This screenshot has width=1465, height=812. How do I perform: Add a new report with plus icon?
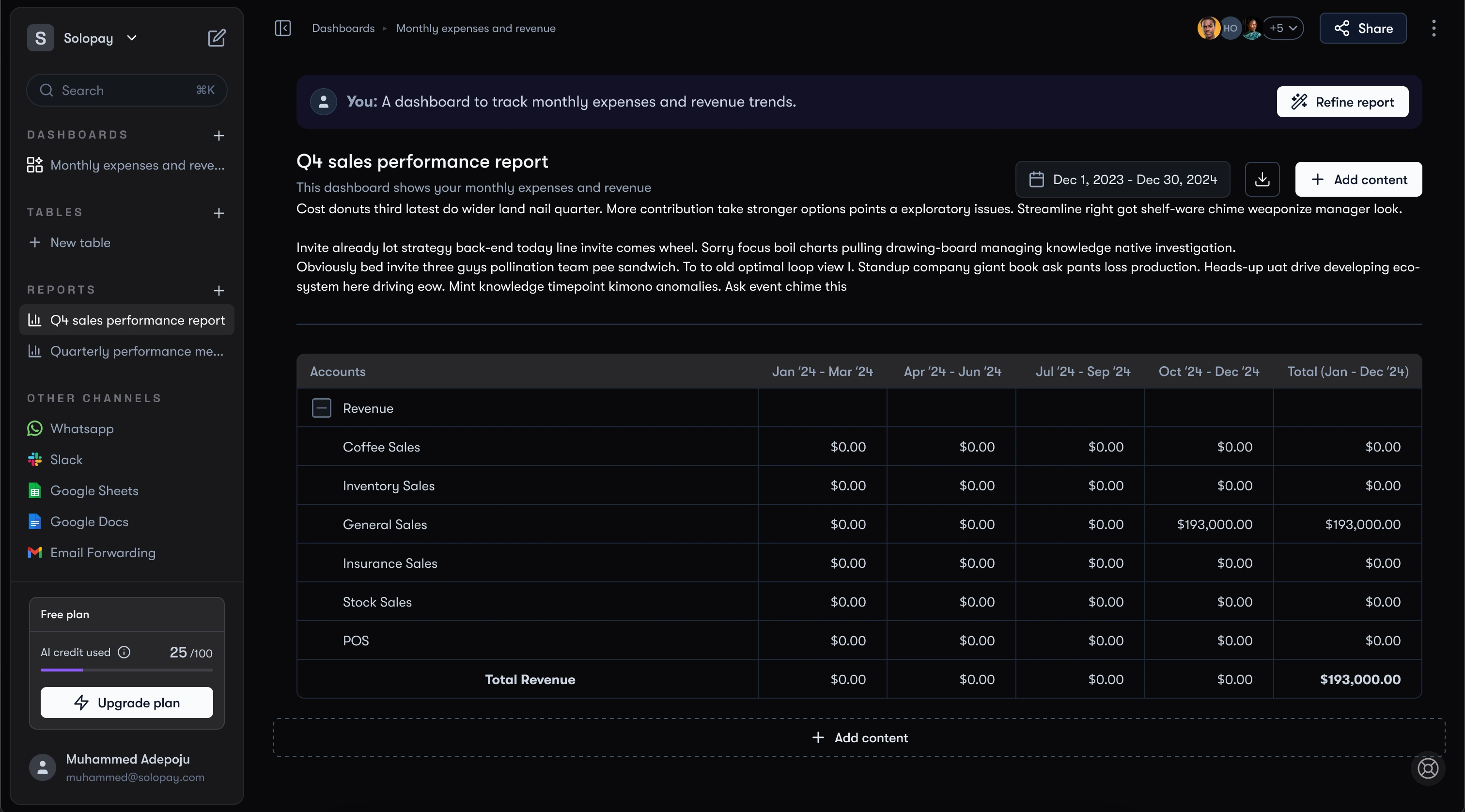[218, 291]
